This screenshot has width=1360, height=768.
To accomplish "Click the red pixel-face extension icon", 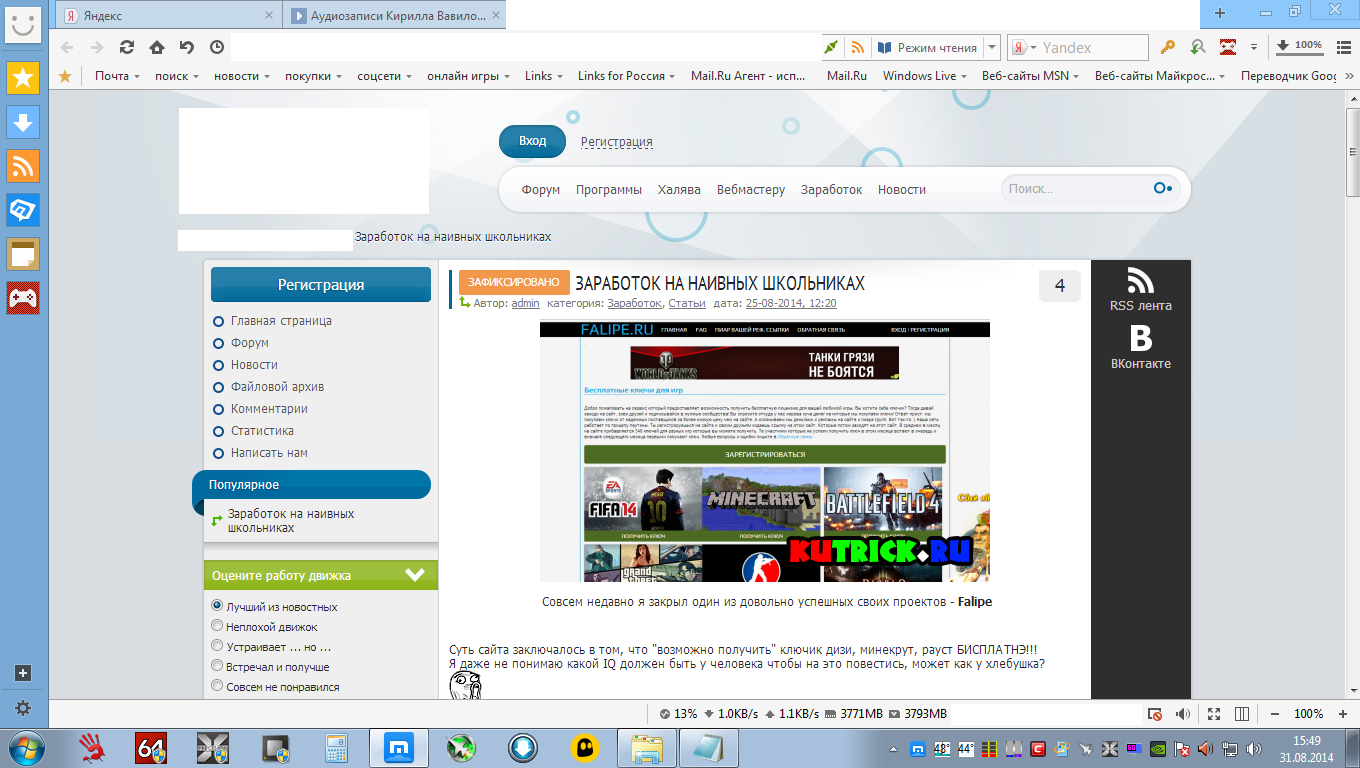I will pos(1227,47).
